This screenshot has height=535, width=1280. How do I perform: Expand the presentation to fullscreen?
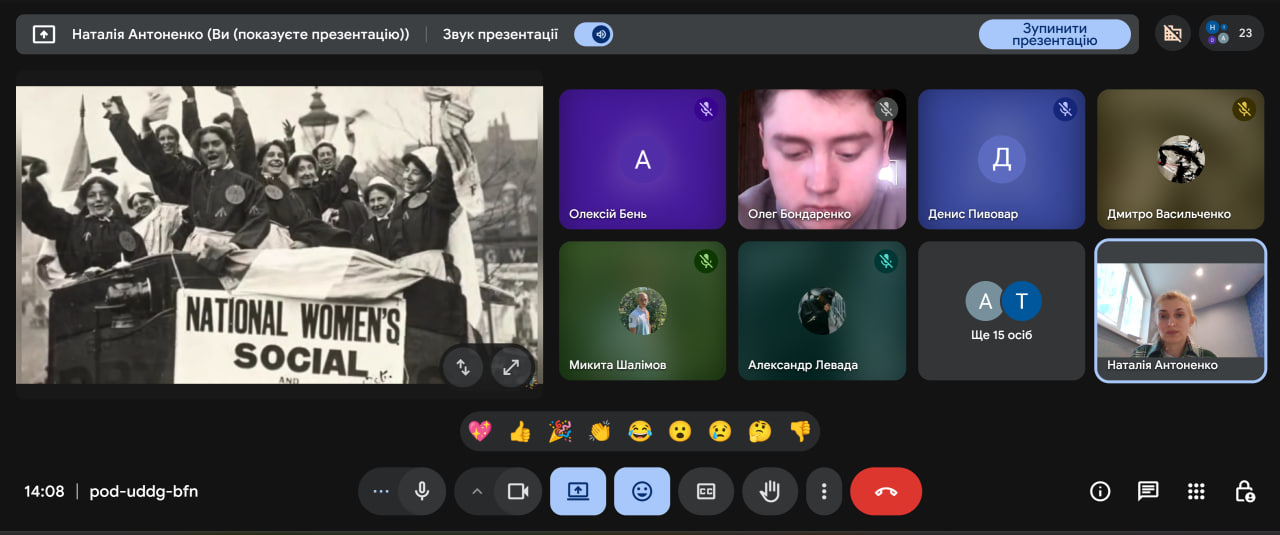click(511, 367)
